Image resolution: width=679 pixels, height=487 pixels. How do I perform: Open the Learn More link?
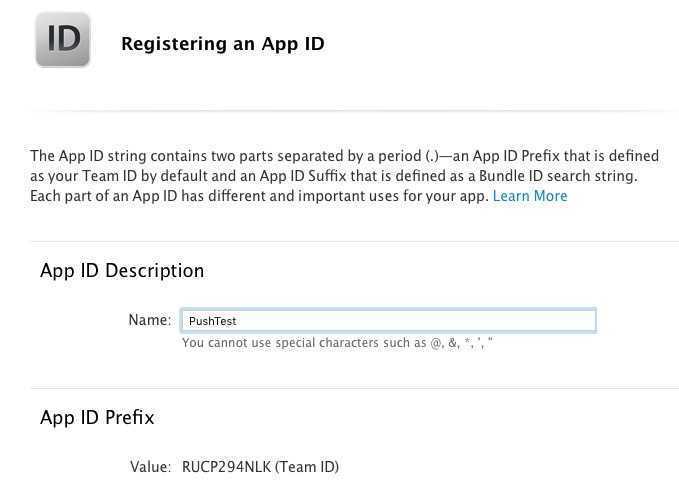pyautogui.click(x=529, y=196)
